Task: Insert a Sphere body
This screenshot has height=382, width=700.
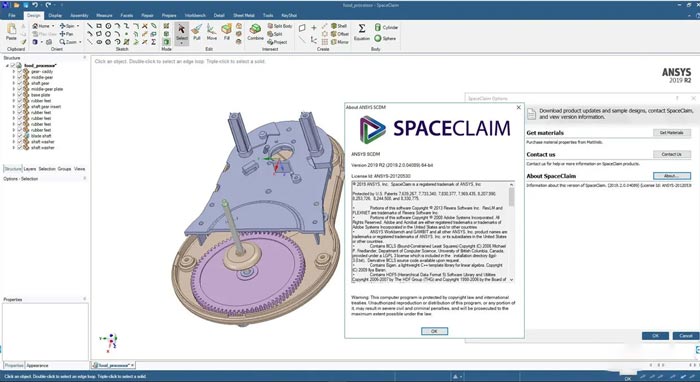Action: pos(385,38)
